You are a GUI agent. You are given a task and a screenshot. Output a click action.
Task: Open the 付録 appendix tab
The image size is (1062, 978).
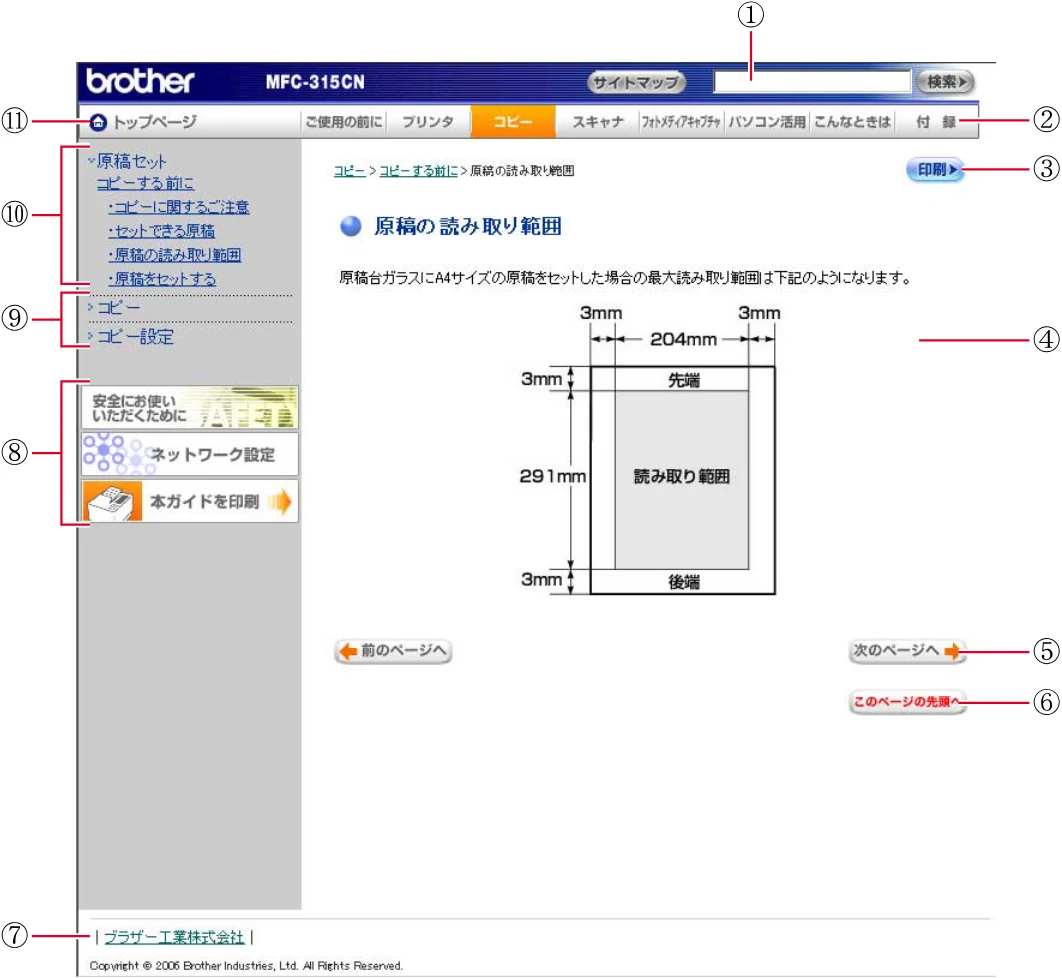tap(936, 122)
